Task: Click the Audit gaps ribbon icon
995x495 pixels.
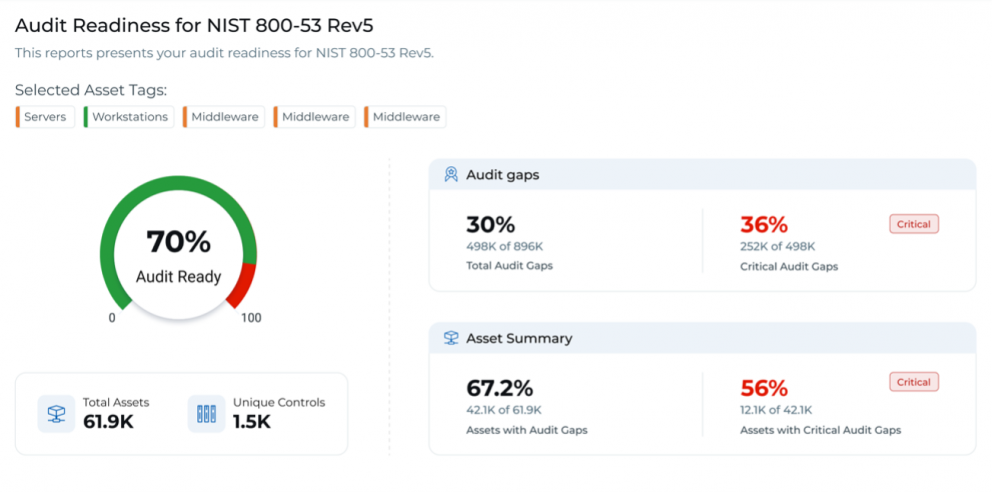Action: click(451, 175)
